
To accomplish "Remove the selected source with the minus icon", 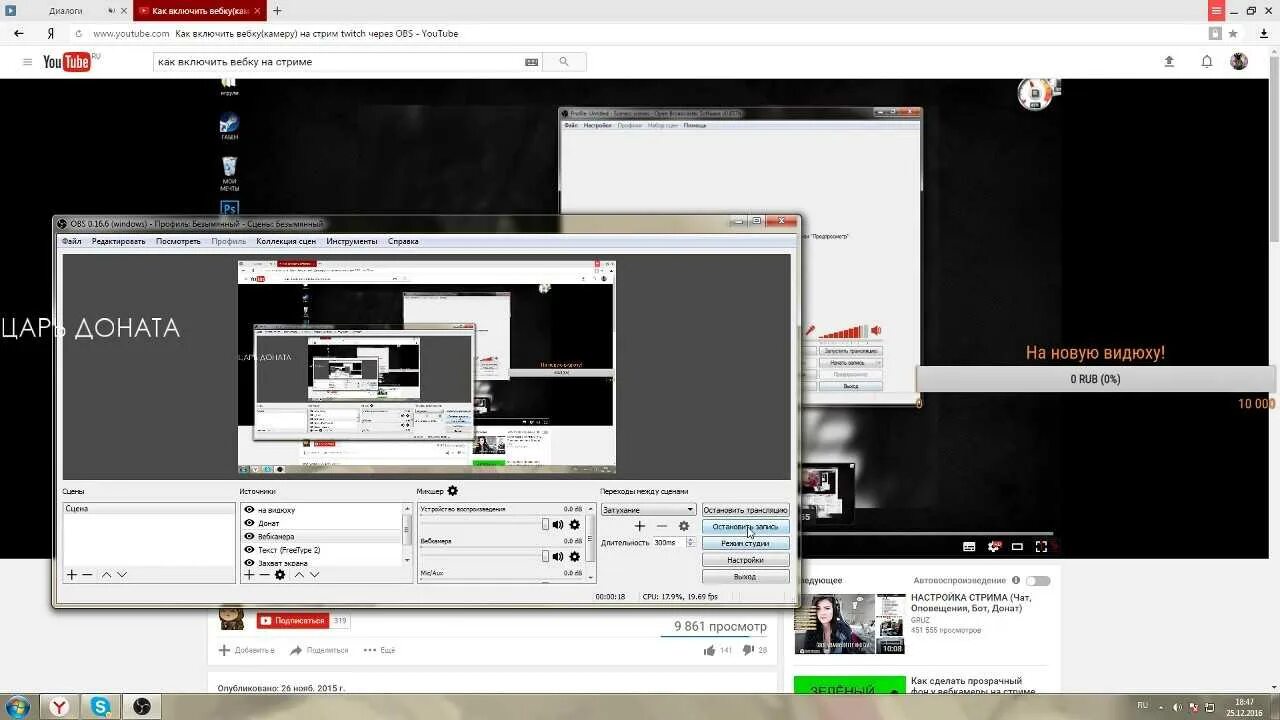I will pyautogui.click(x=264, y=575).
